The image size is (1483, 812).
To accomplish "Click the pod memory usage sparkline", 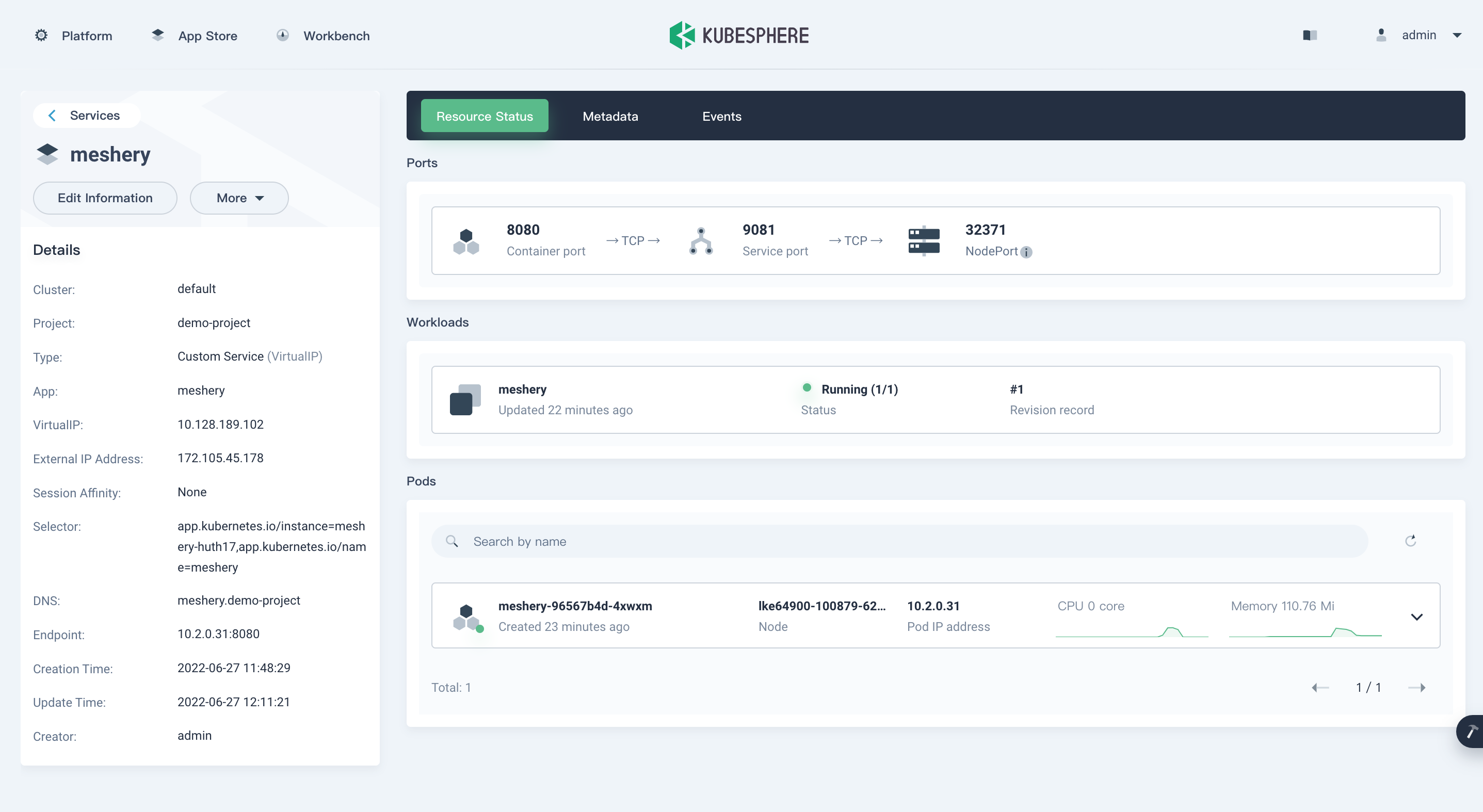I will 1305,632.
